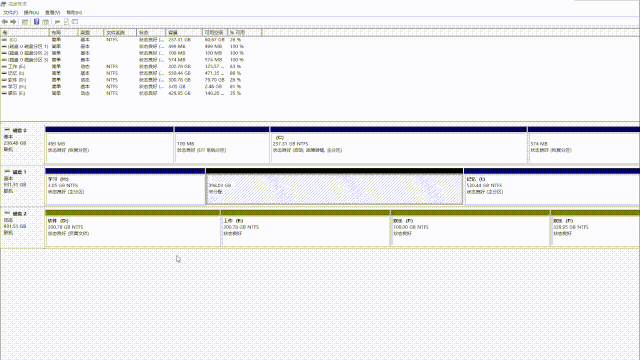Sort by the 状态 column header
This screenshot has width=640, height=360.
click(151, 32)
